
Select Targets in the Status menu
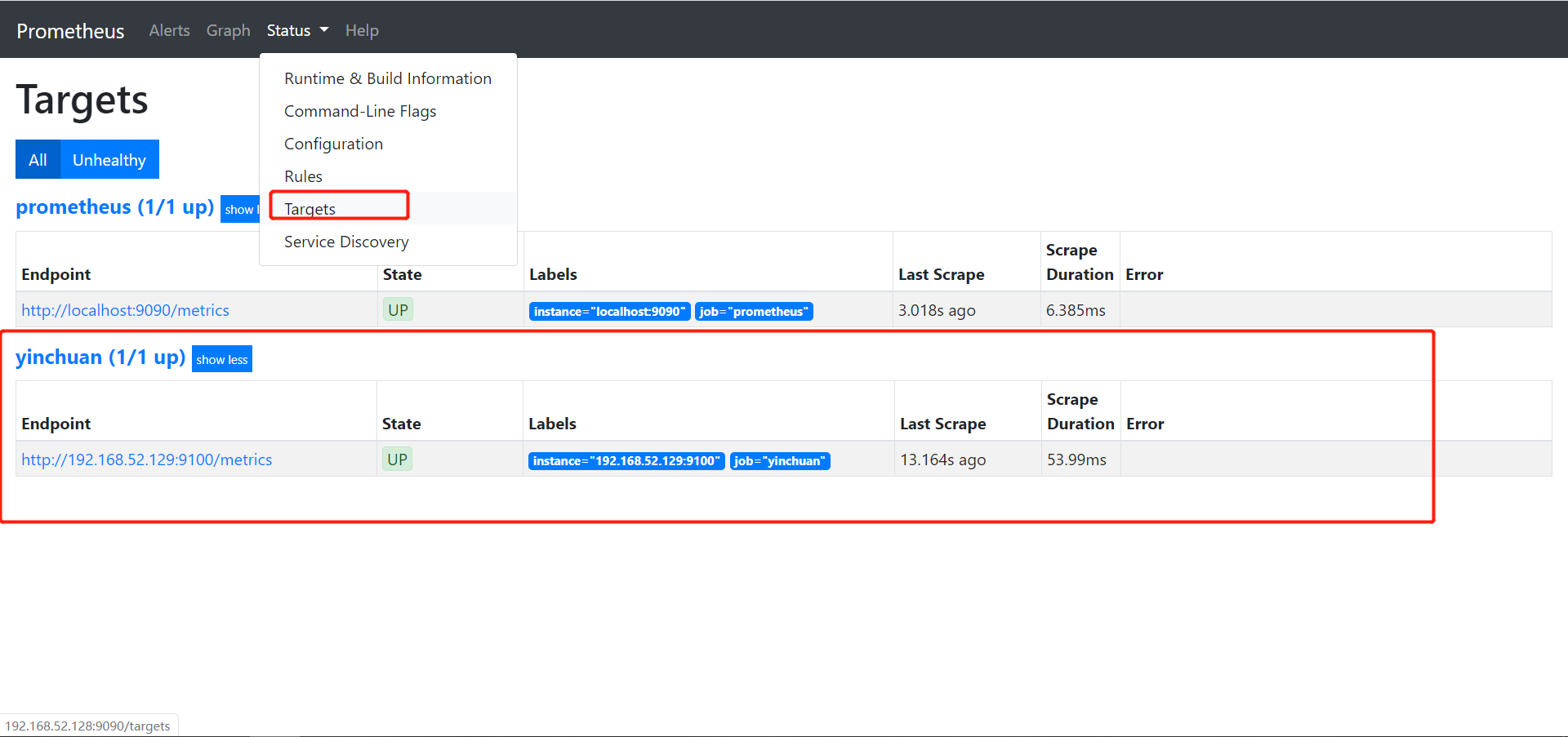[x=388, y=209]
